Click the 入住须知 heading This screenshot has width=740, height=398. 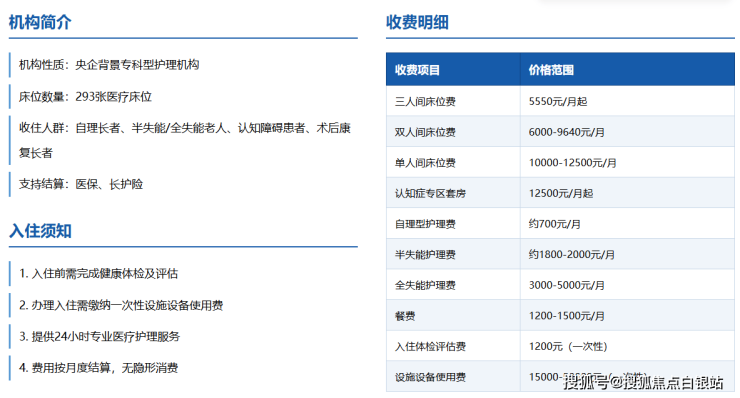click(x=40, y=231)
